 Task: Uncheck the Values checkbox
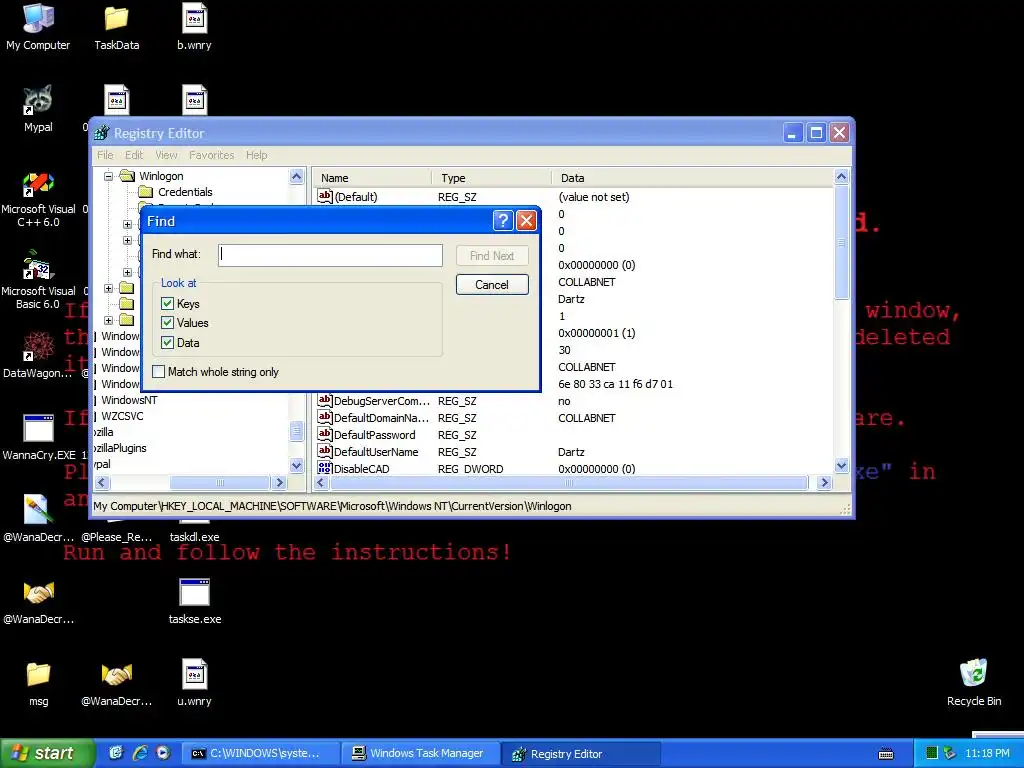(x=167, y=323)
